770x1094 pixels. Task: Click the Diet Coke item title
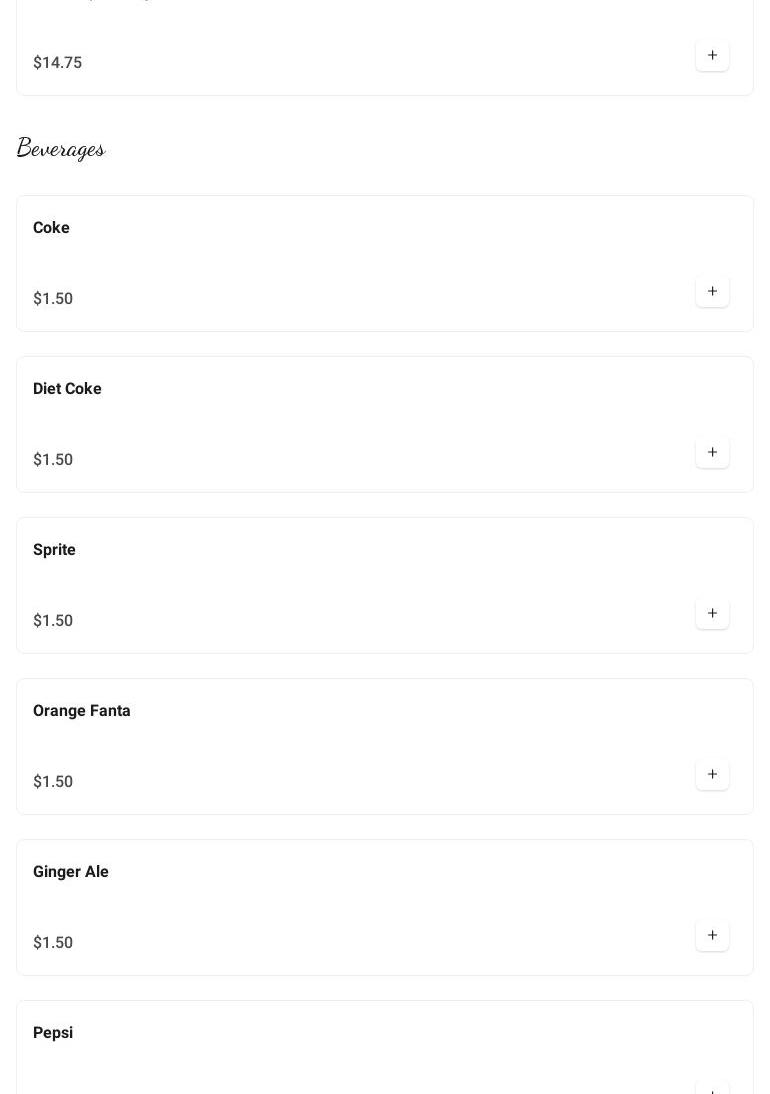67,389
